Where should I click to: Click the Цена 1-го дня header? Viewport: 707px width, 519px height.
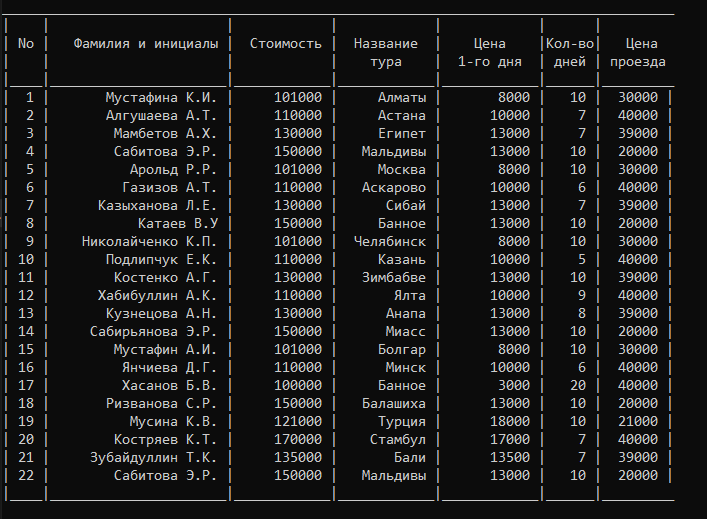(490, 53)
